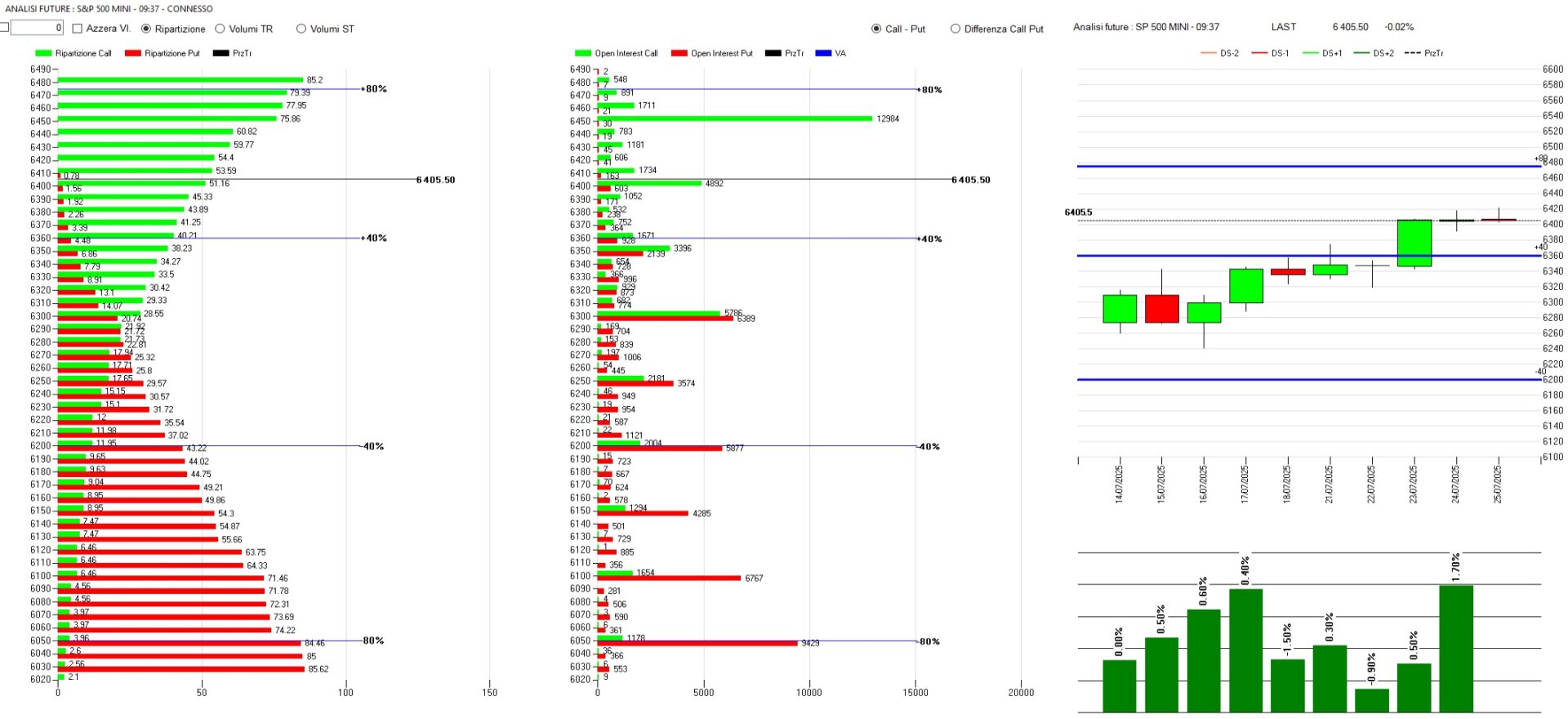Click the DS+2 legend line marker
1568x719 pixels.
1361,53
